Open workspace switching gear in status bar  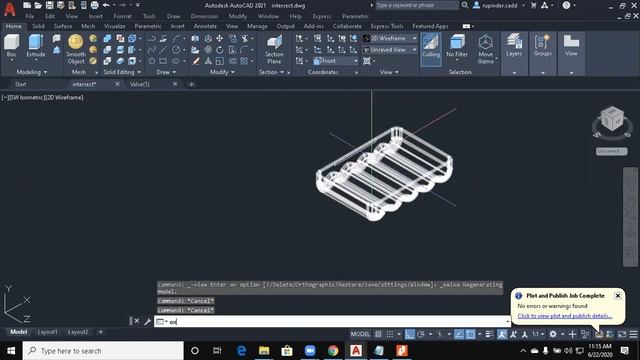tap(553, 334)
